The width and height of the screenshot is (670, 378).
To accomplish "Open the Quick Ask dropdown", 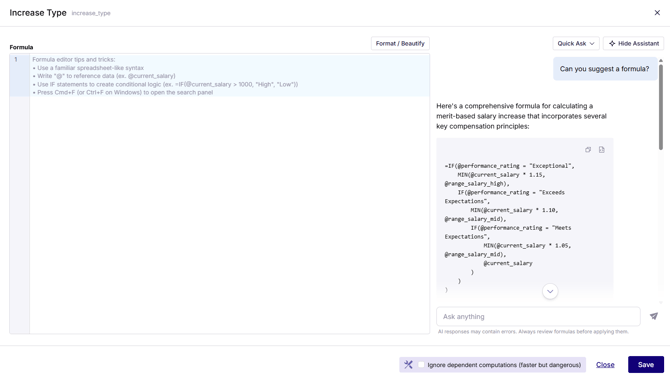I will click(576, 44).
